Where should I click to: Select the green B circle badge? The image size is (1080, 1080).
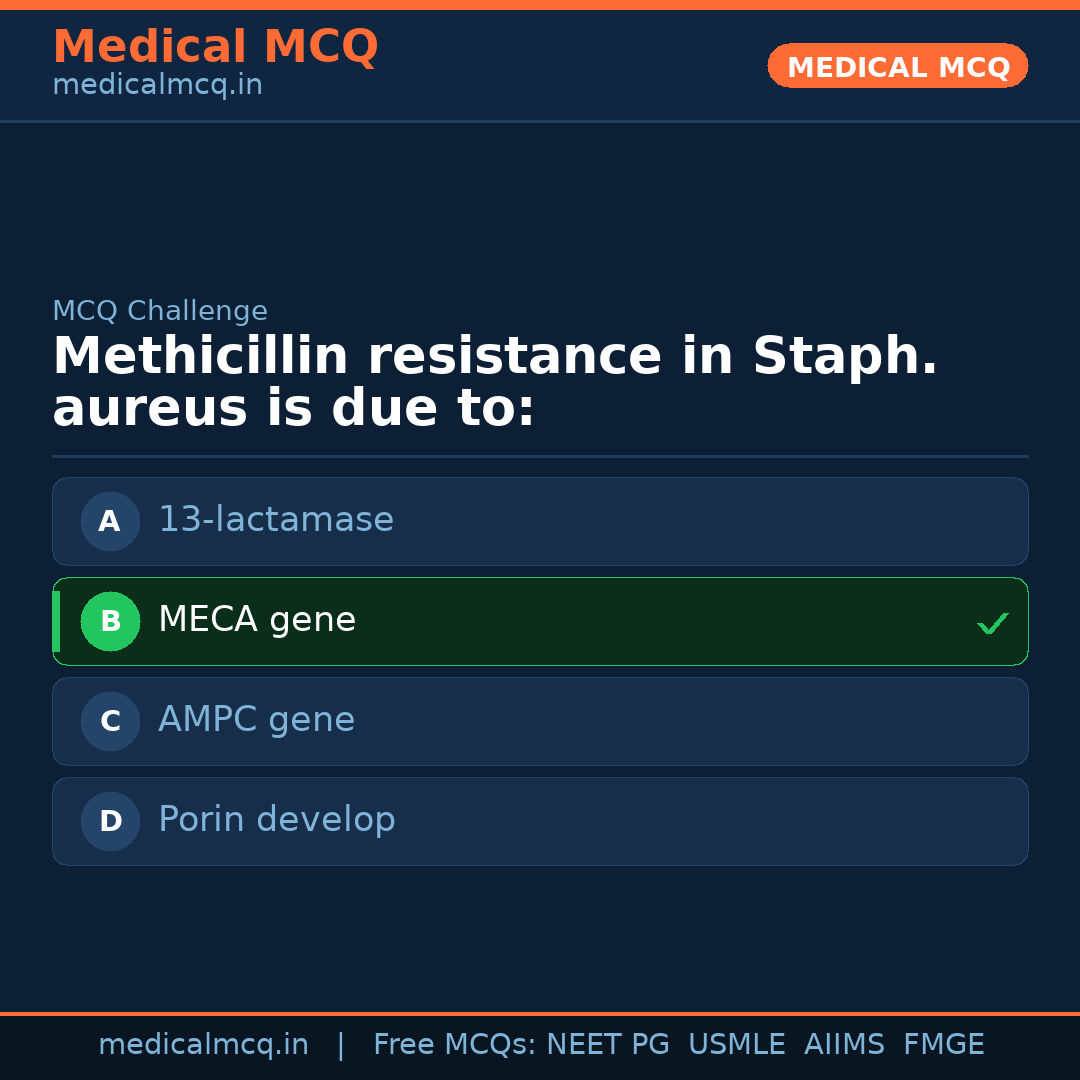tap(110, 621)
